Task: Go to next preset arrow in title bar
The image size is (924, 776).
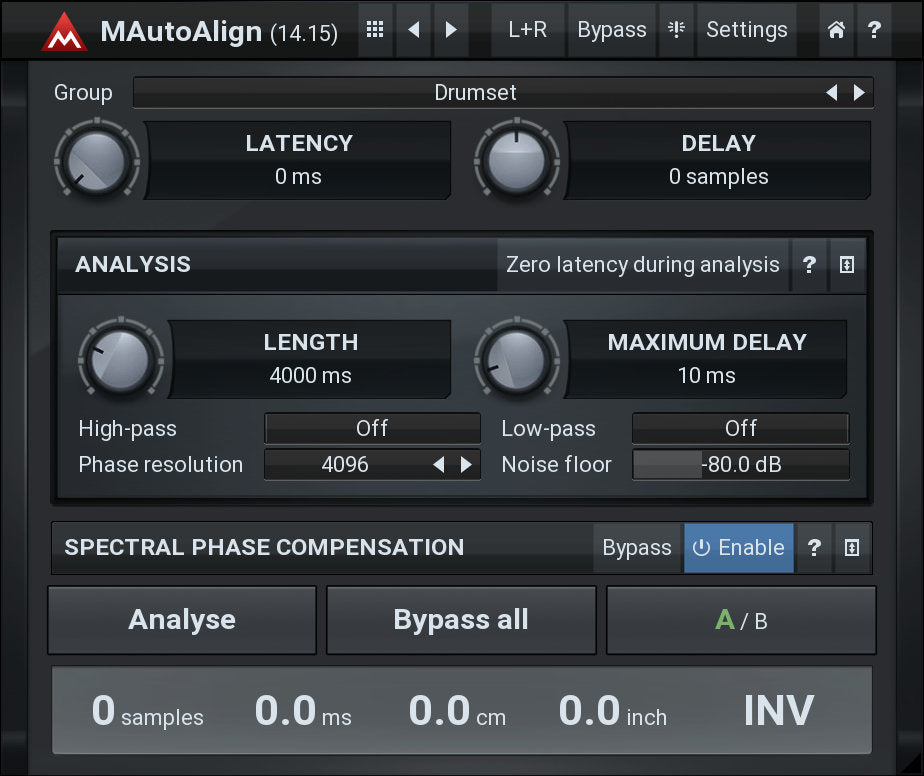Action: (x=451, y=30)
